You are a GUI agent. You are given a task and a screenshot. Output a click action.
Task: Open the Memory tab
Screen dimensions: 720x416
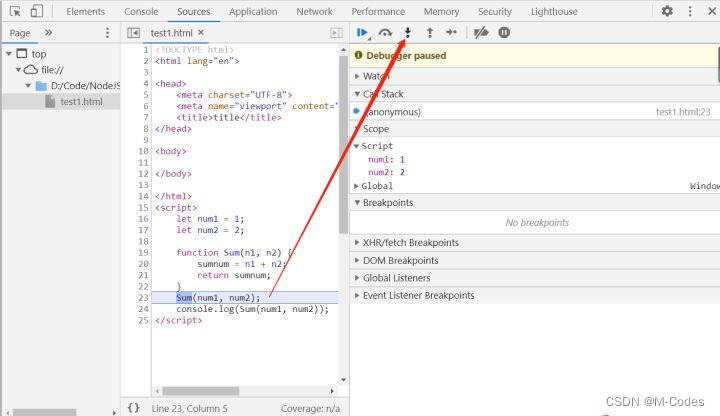[x=441, y=11]
